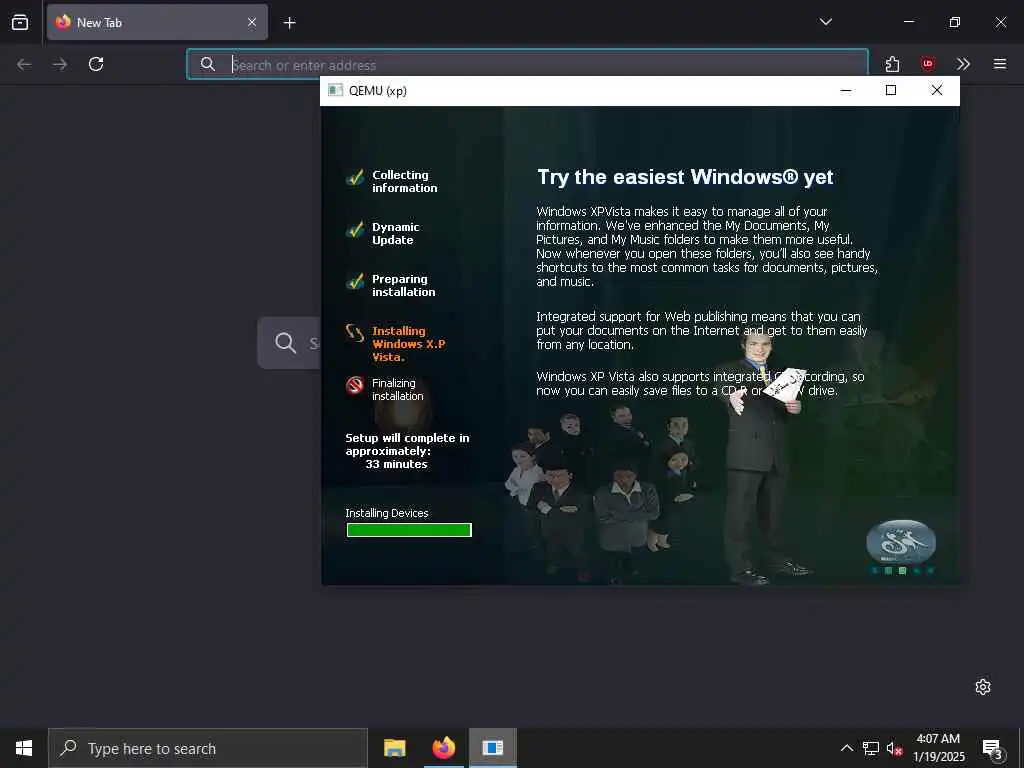Click the Try the easiest Windows yet heading
Viewport: 1024px width, 768px height.
tap(685, 177)
